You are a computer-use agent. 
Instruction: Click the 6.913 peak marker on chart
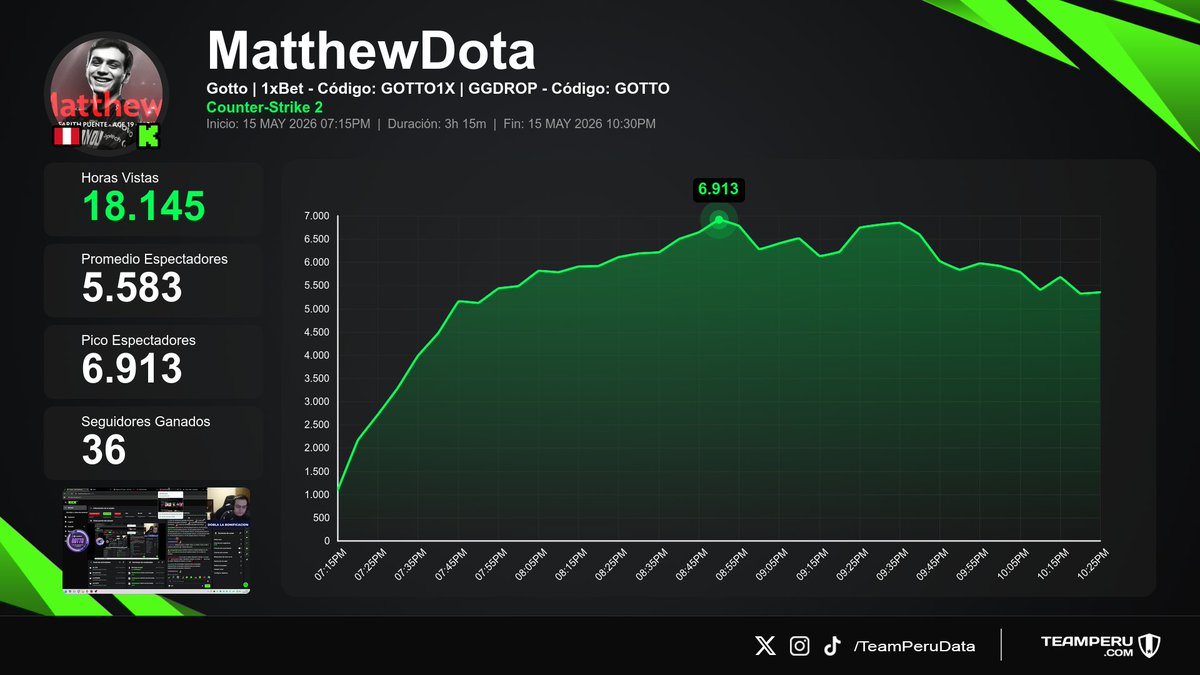point(718,220)
